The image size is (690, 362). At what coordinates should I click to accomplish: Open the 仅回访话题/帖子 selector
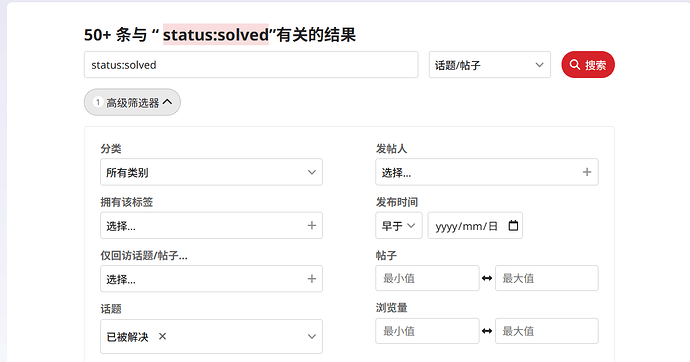(211, 278)
